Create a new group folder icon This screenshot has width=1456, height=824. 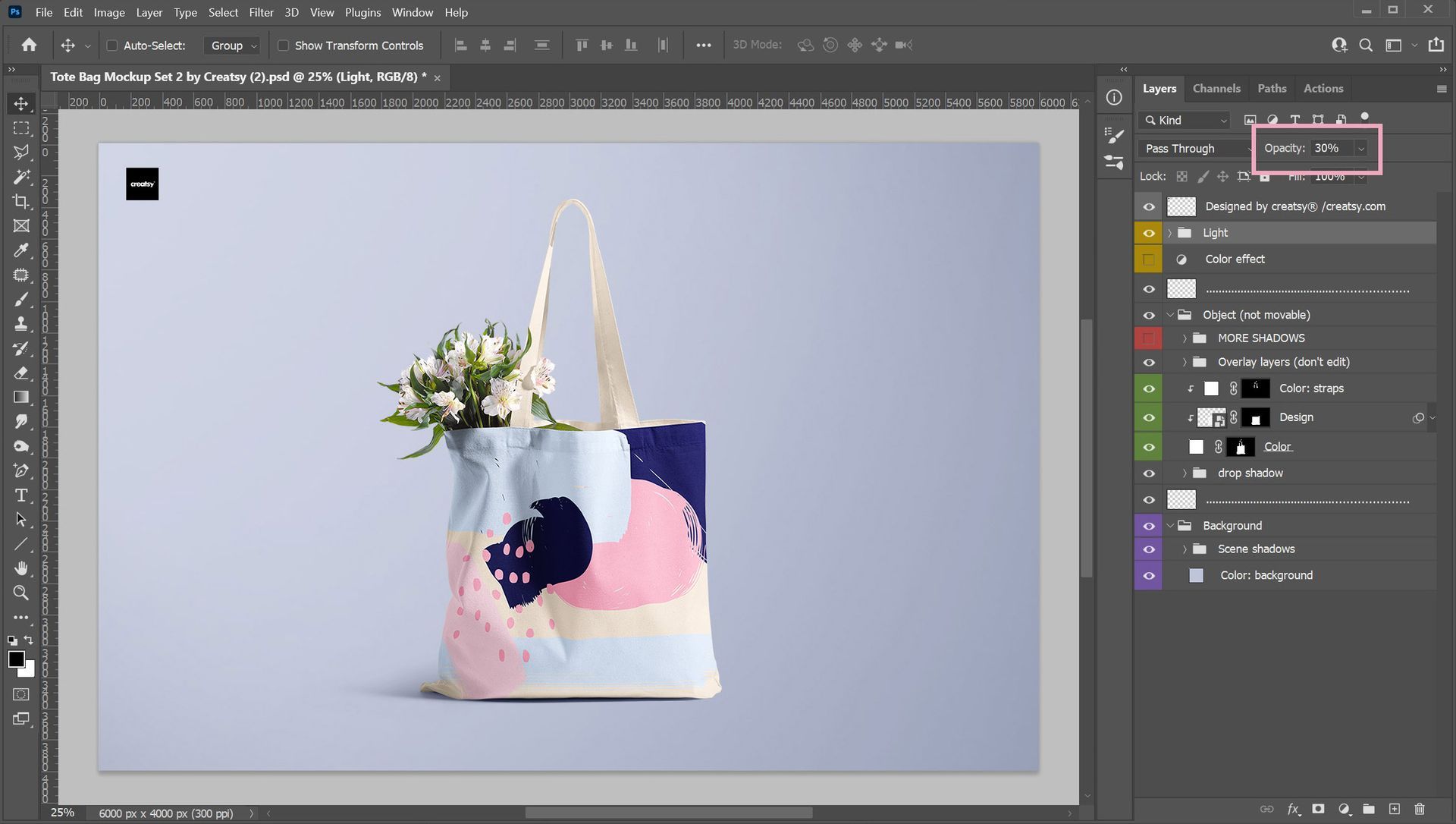(1369, 809)
